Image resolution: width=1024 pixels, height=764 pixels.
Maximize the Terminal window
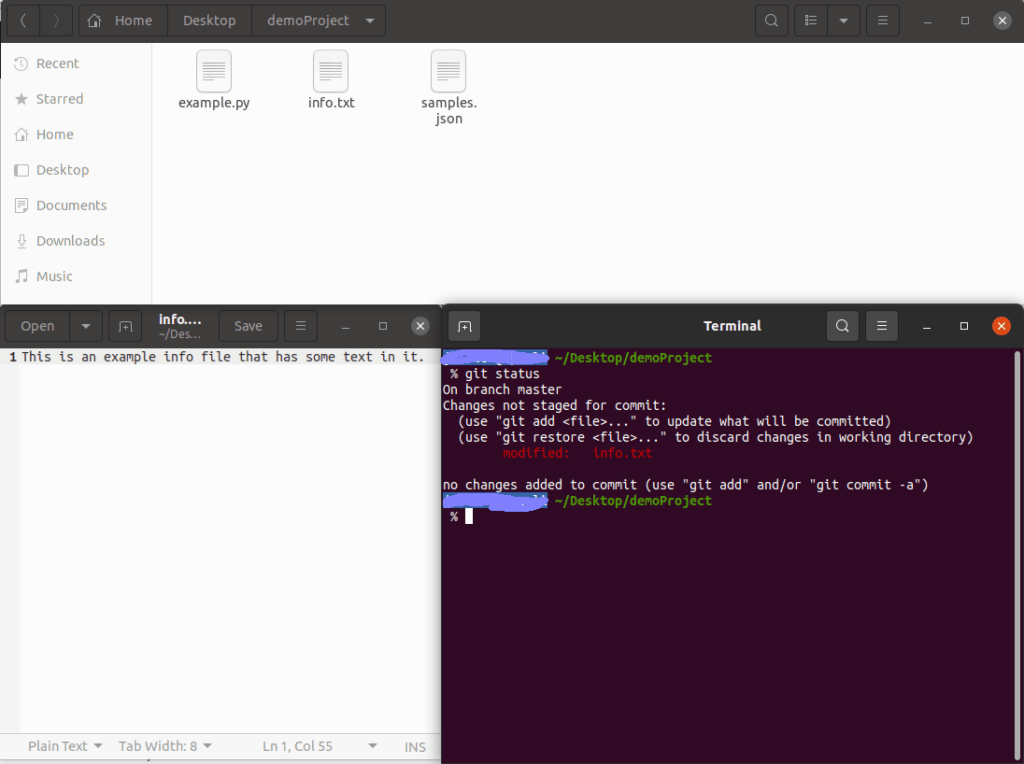point(964,326)
